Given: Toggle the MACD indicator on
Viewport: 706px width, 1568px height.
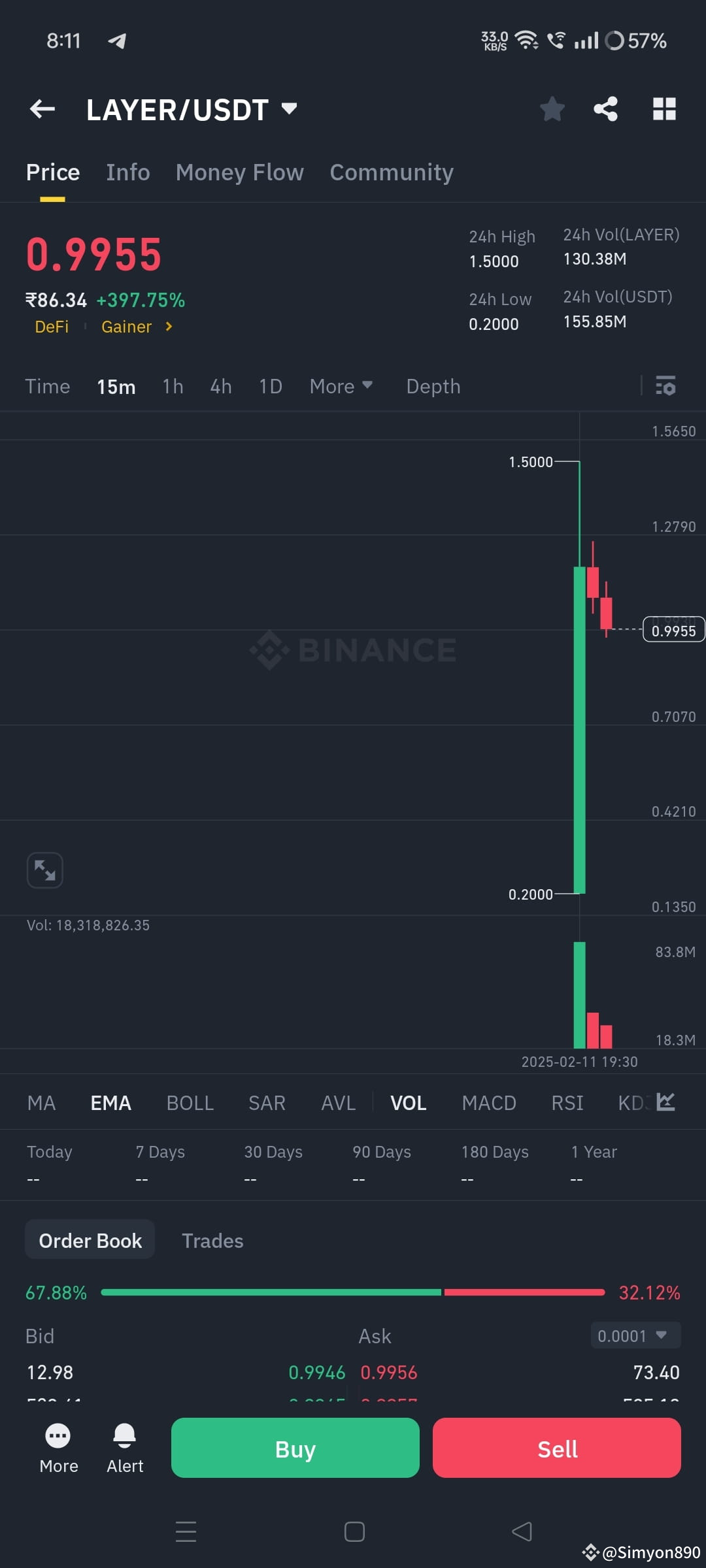Looking at the screenshot, I should click(488, 1102).
